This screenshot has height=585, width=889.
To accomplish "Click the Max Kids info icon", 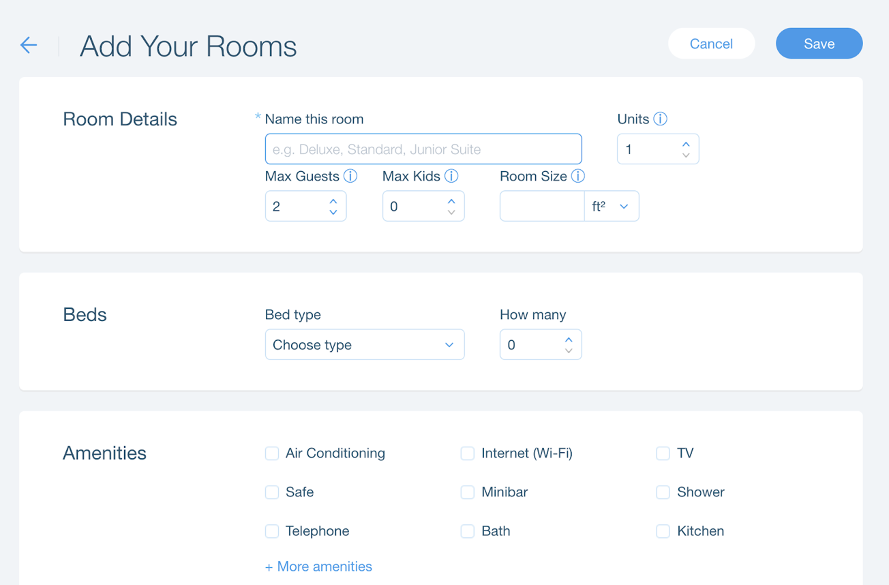I will tap(451, 176).
